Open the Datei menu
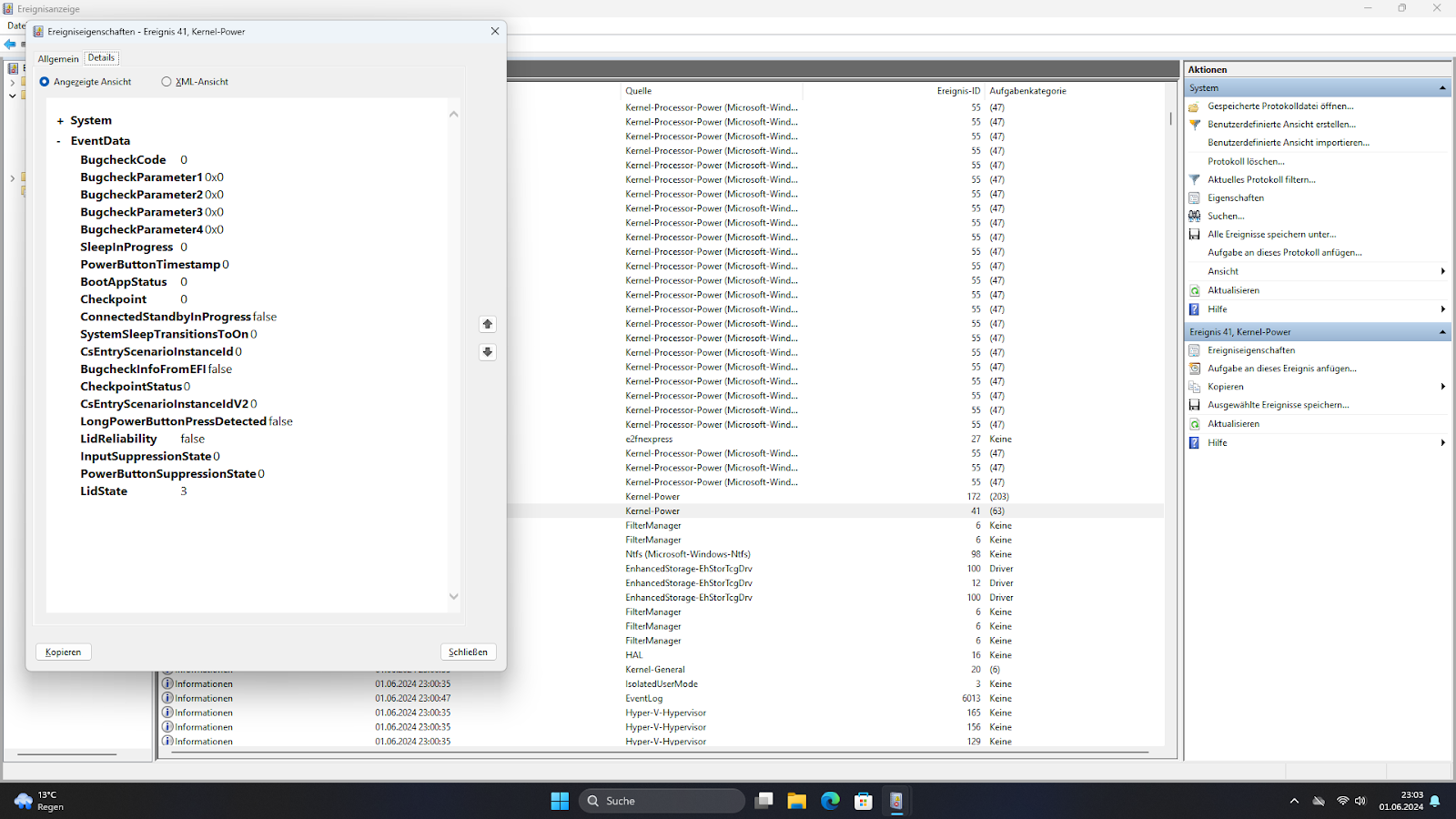1456x819 pixels. coord(15,25)
